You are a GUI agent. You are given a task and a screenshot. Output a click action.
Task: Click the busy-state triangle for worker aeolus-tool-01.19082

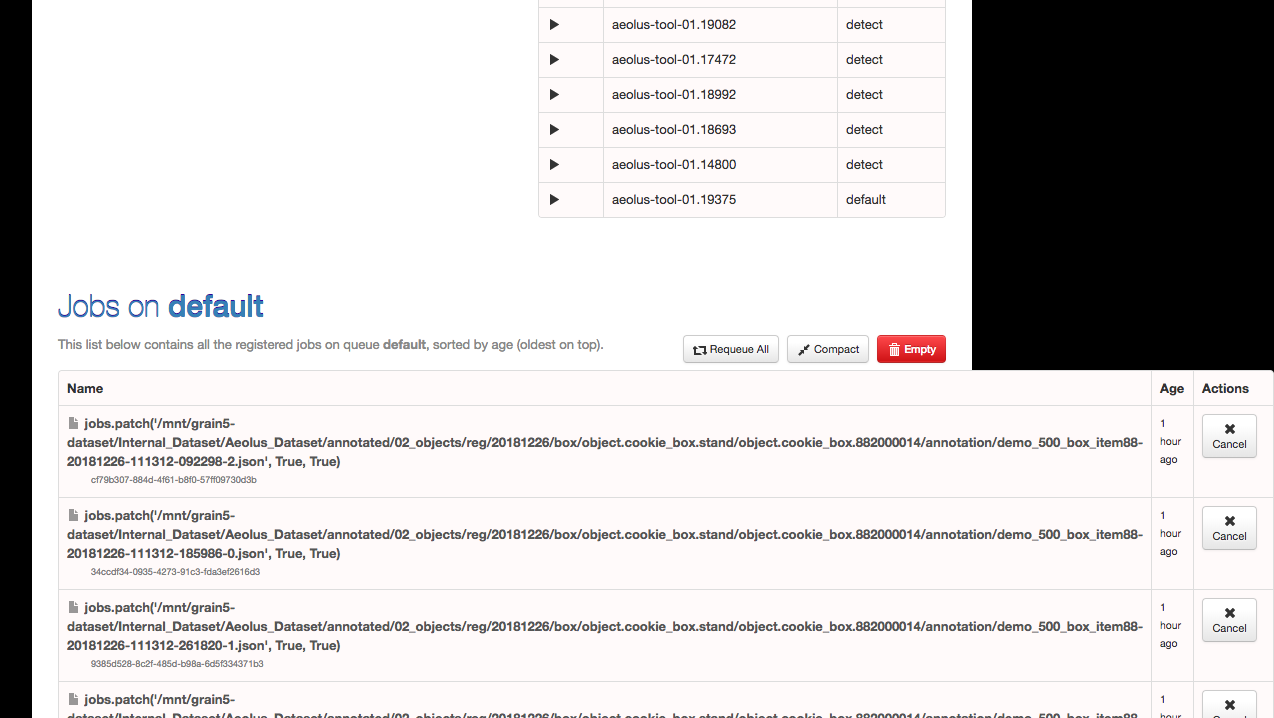553,24
